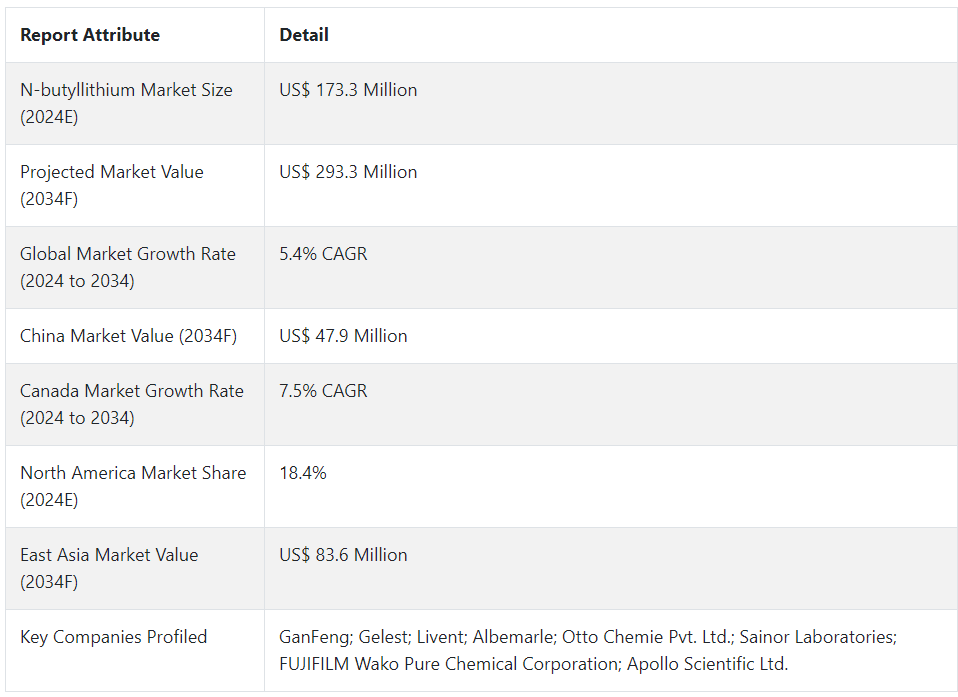Click the Report Attribute column header
Screen dimensions: 958x697
tap(90, 35)
